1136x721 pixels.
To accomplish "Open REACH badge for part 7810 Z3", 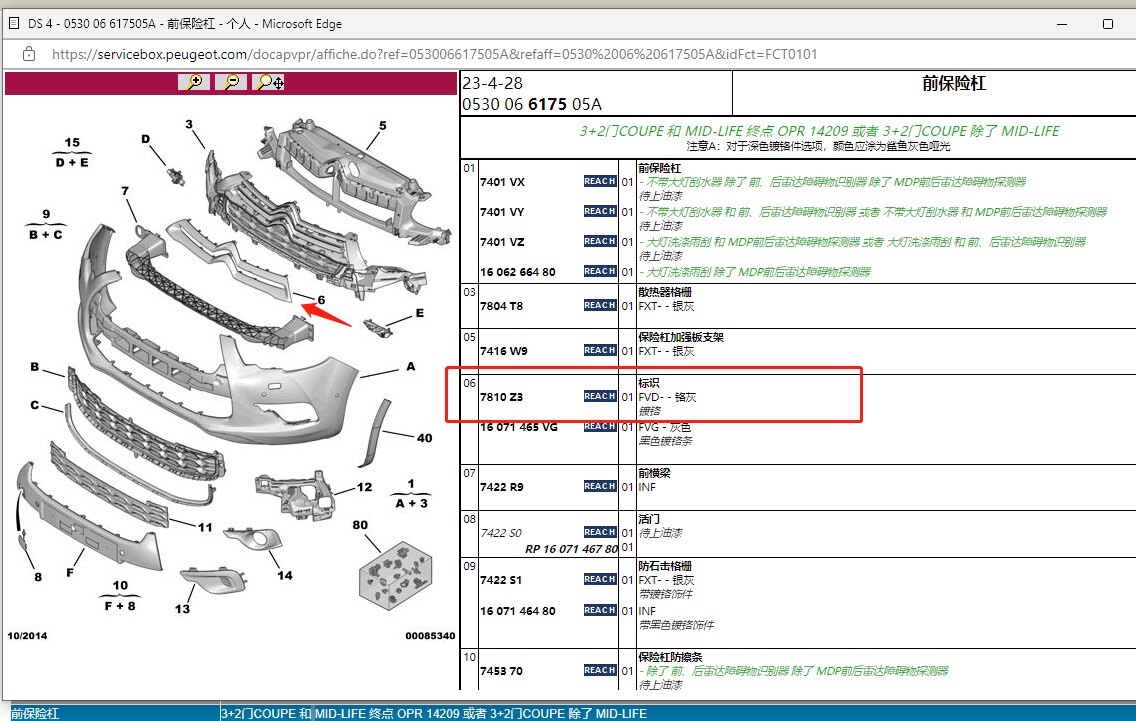I will 600,396.
